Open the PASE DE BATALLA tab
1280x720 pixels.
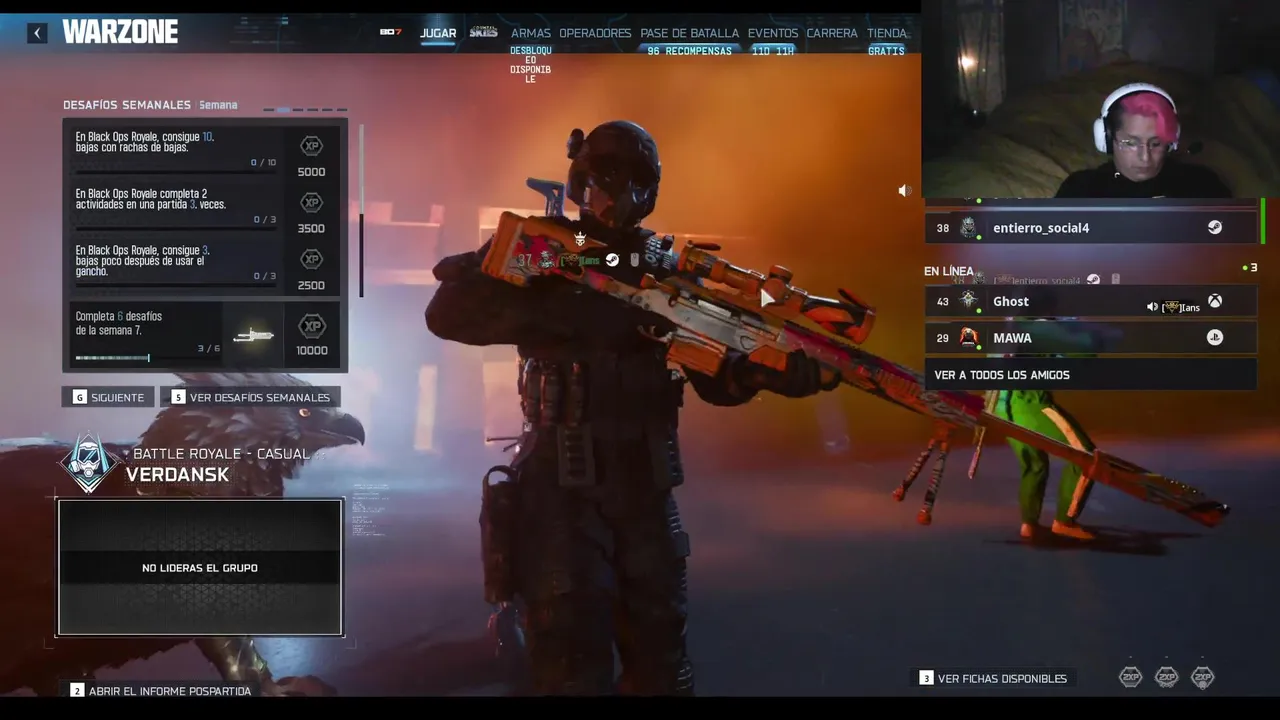point(690,33)
